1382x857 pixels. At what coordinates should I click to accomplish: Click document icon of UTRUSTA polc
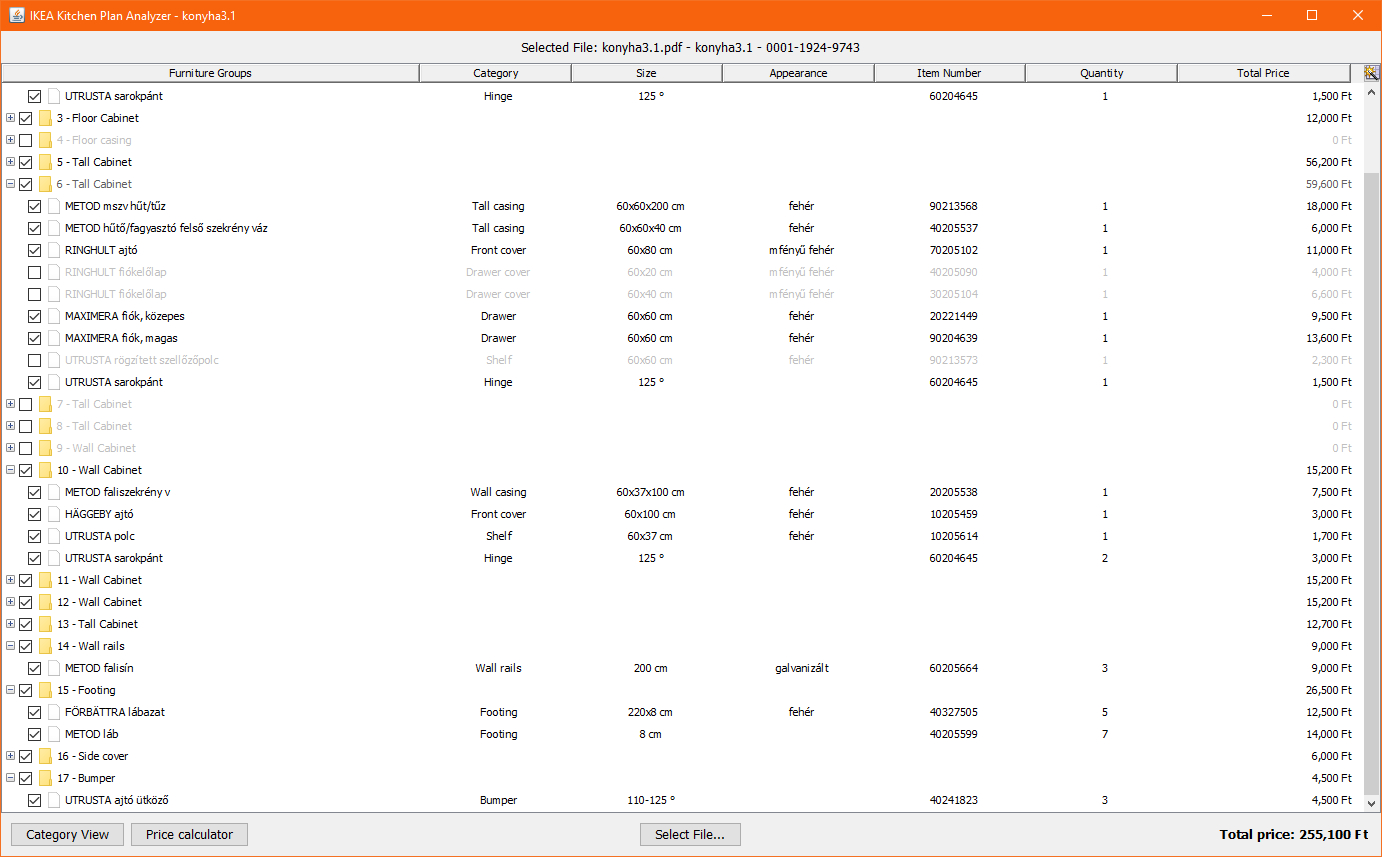pos(54,536)
